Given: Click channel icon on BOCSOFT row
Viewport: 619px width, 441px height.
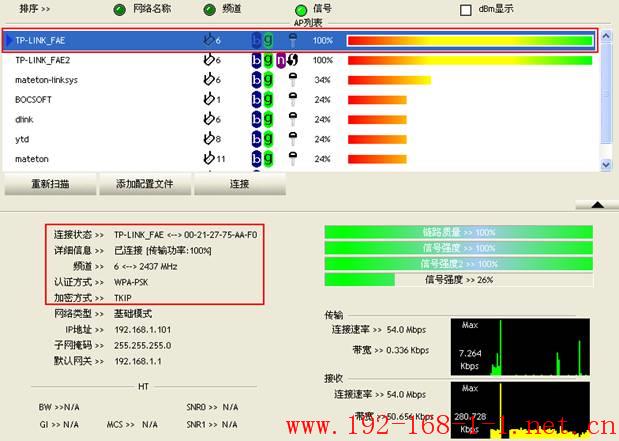Looking at the screenshot, I should click(209, 99).
